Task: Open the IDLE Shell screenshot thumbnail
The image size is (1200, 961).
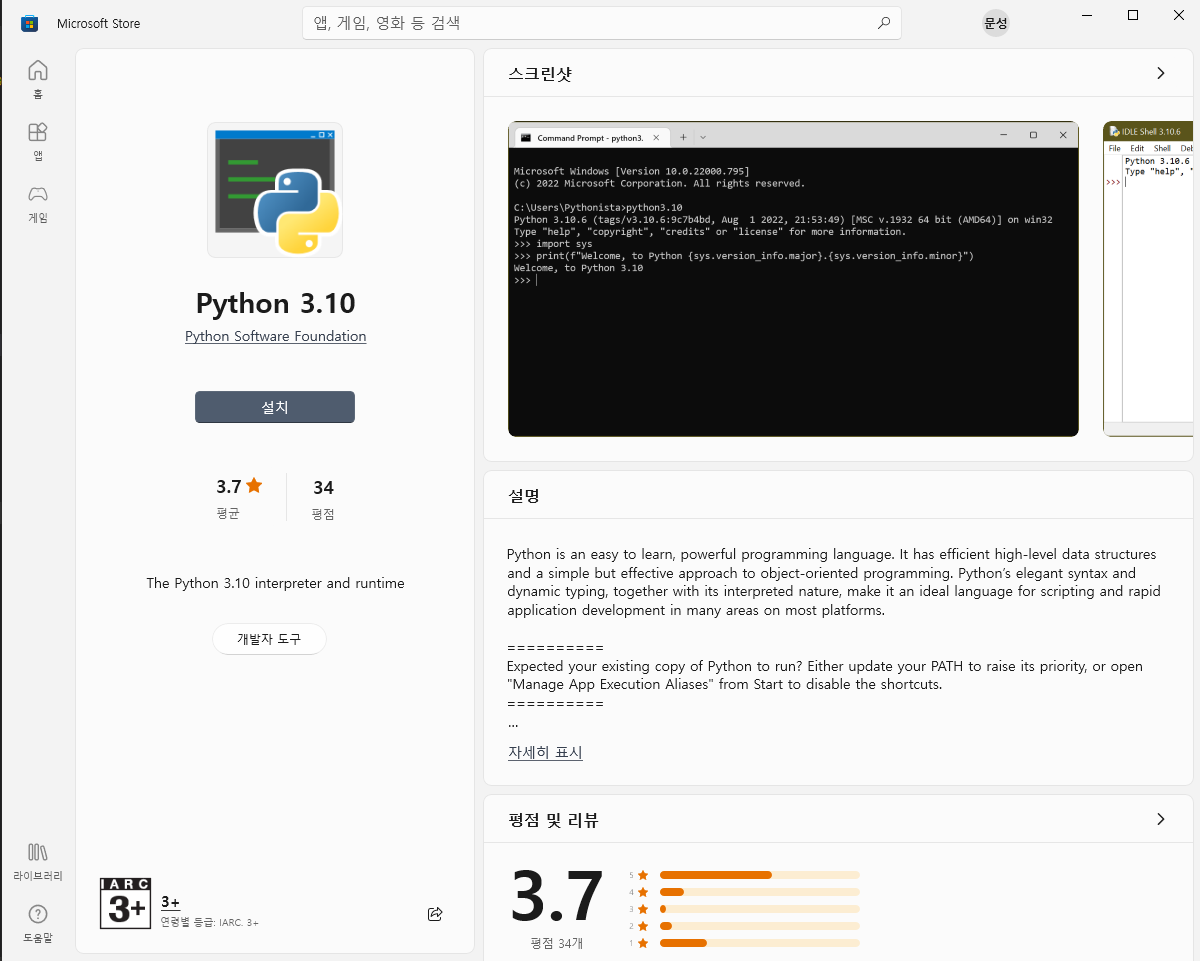Action: [1149, 279]
